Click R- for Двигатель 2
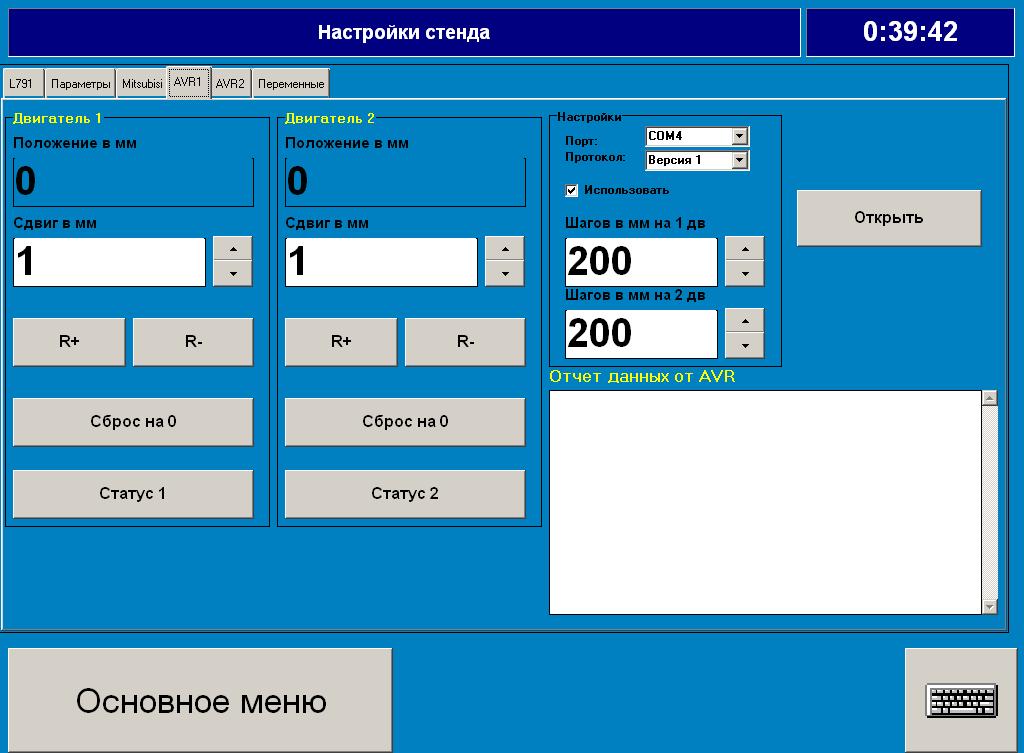The image size is (1024, 753). coord(464,341)
